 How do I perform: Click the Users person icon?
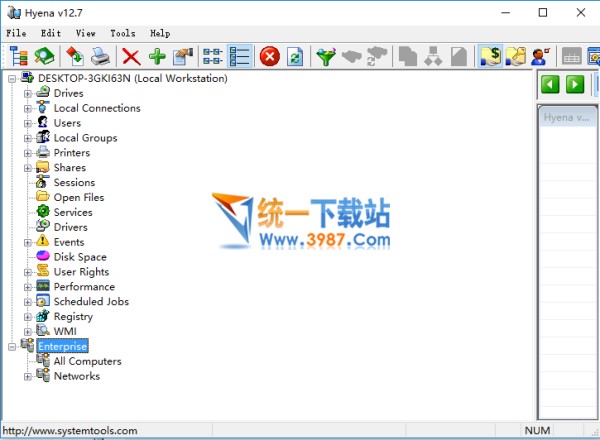pyautogui.click(x=43, y=122)
